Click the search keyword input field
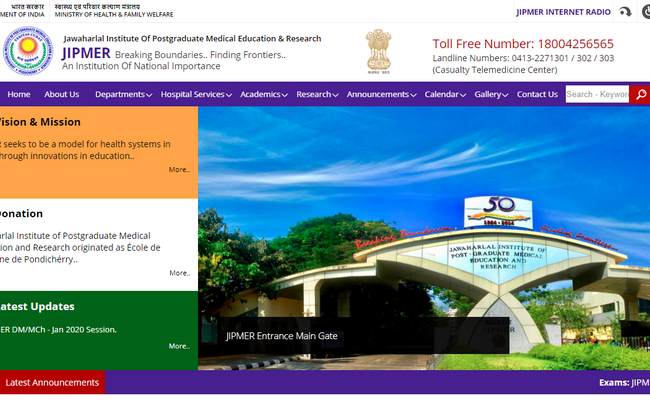This screenshot has width=650, height=400. (597, 95)
